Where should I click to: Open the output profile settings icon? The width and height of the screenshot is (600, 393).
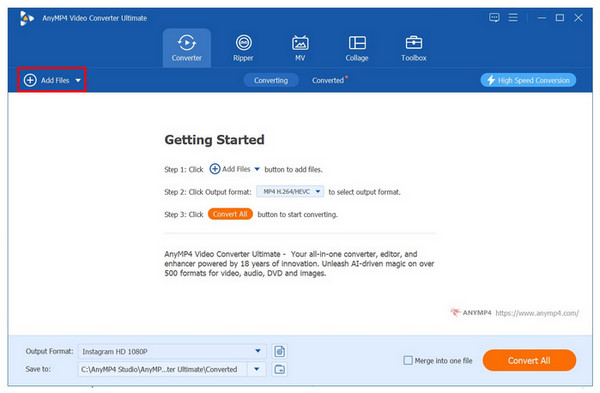click(280, 351)
